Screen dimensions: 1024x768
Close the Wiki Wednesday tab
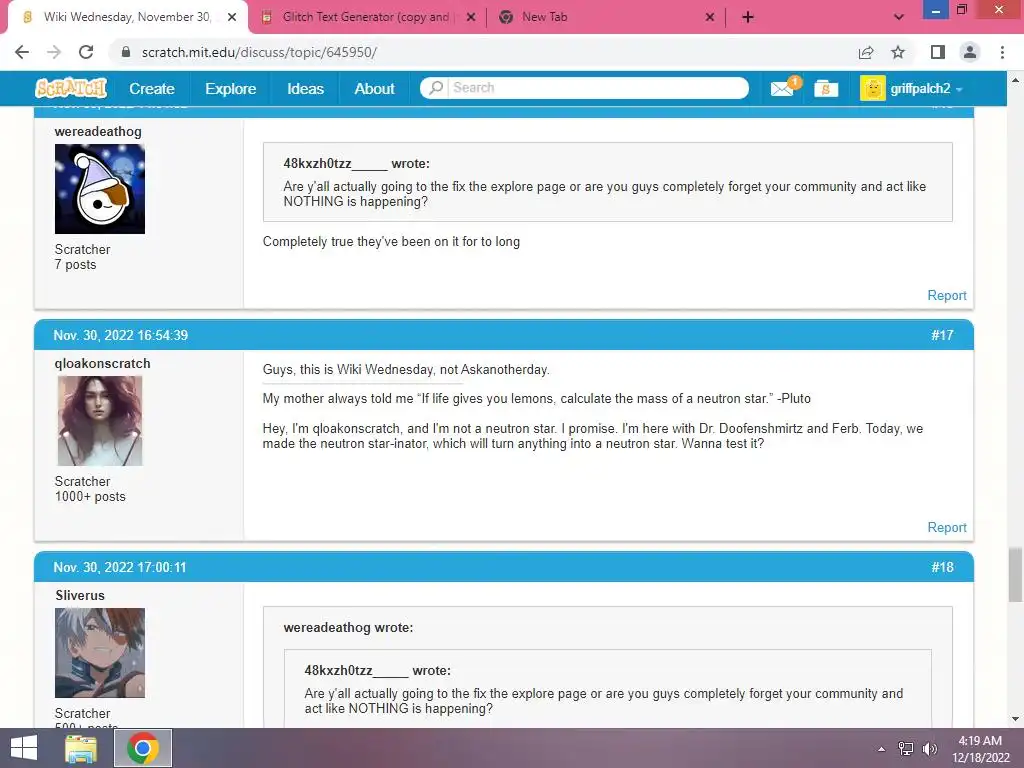pyautogui.click(x=232, y=18)
